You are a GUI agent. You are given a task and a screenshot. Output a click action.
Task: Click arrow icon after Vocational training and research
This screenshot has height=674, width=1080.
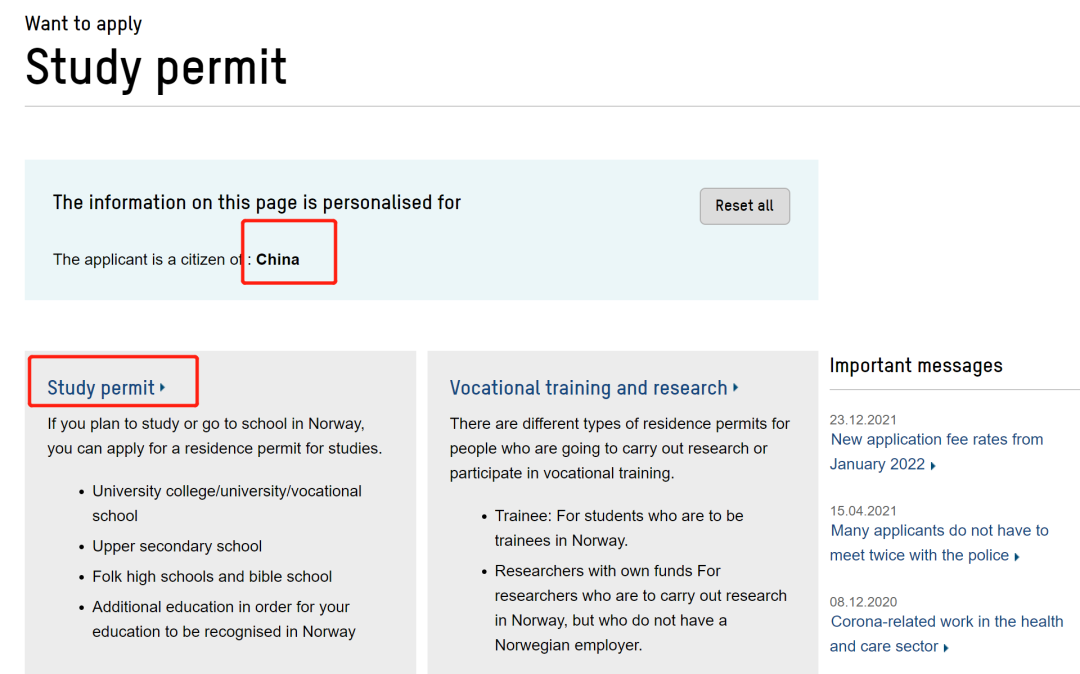tap(736, 388)
